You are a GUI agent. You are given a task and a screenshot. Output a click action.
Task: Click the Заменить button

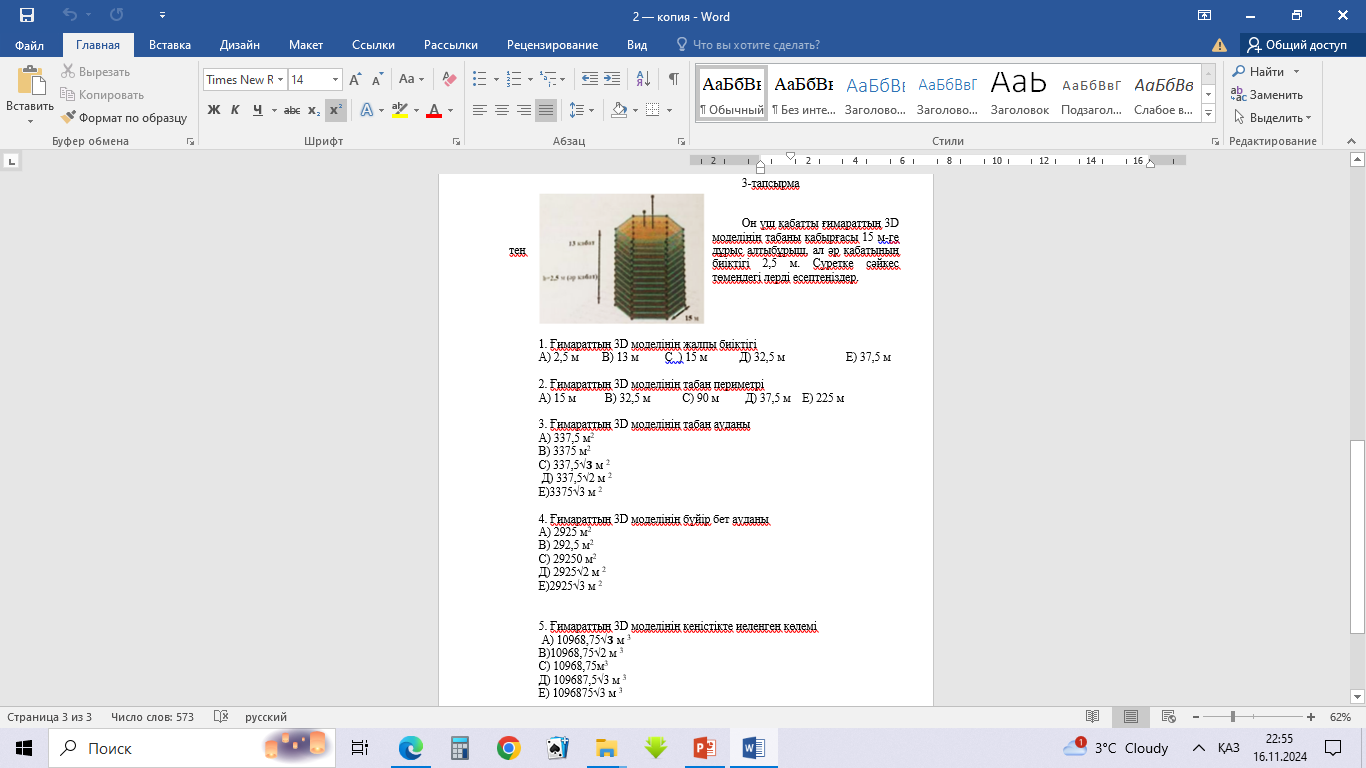tap(1267, 95)
